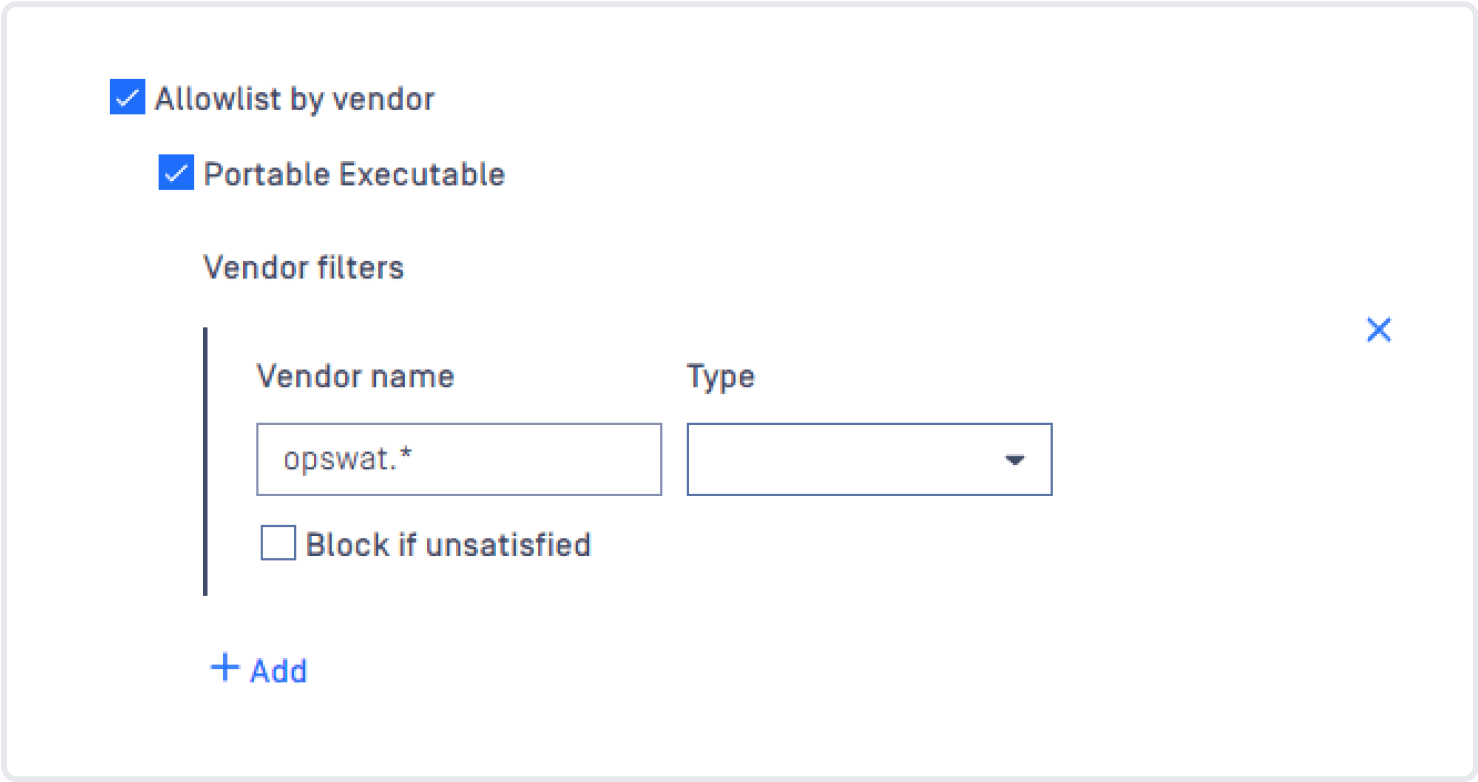The height and width of the screenshot is (782, 1478).
Task: Add a new vendor filter entry
Action: tap(258, 669)
